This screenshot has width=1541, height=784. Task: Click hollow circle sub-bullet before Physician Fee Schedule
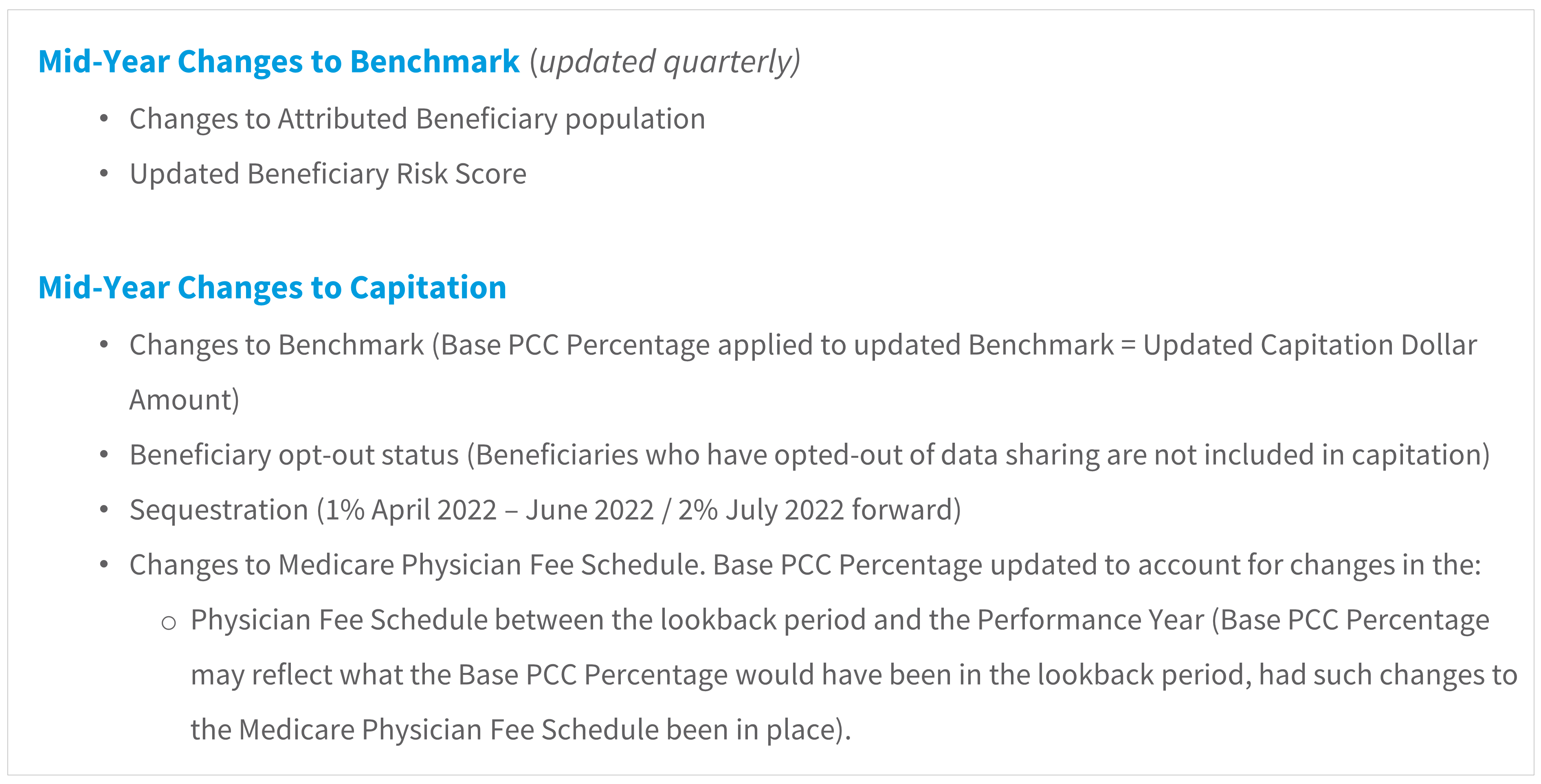[x=169, y=623]
